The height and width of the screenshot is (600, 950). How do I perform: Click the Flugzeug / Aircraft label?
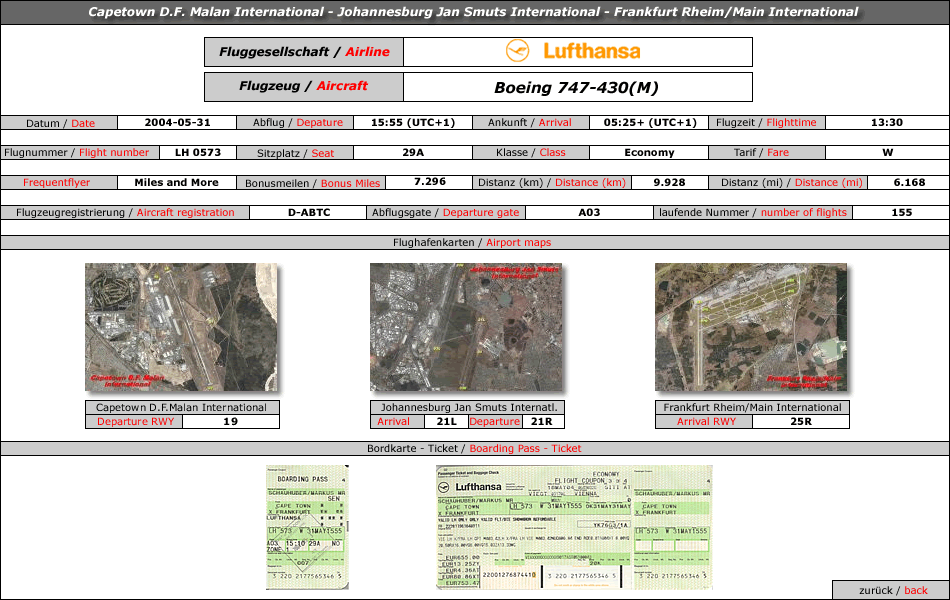[304, 87]
